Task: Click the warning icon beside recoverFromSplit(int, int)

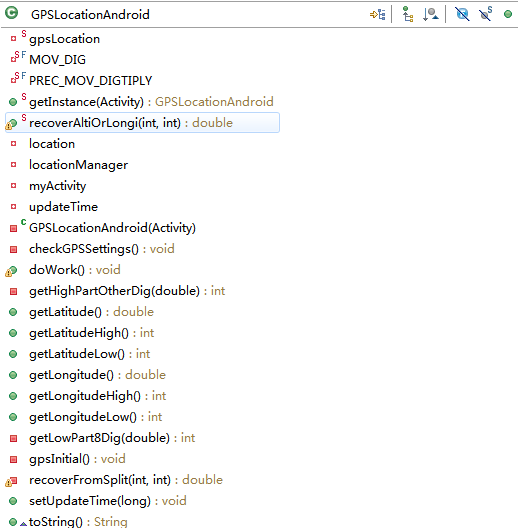Action: [8, 484]
